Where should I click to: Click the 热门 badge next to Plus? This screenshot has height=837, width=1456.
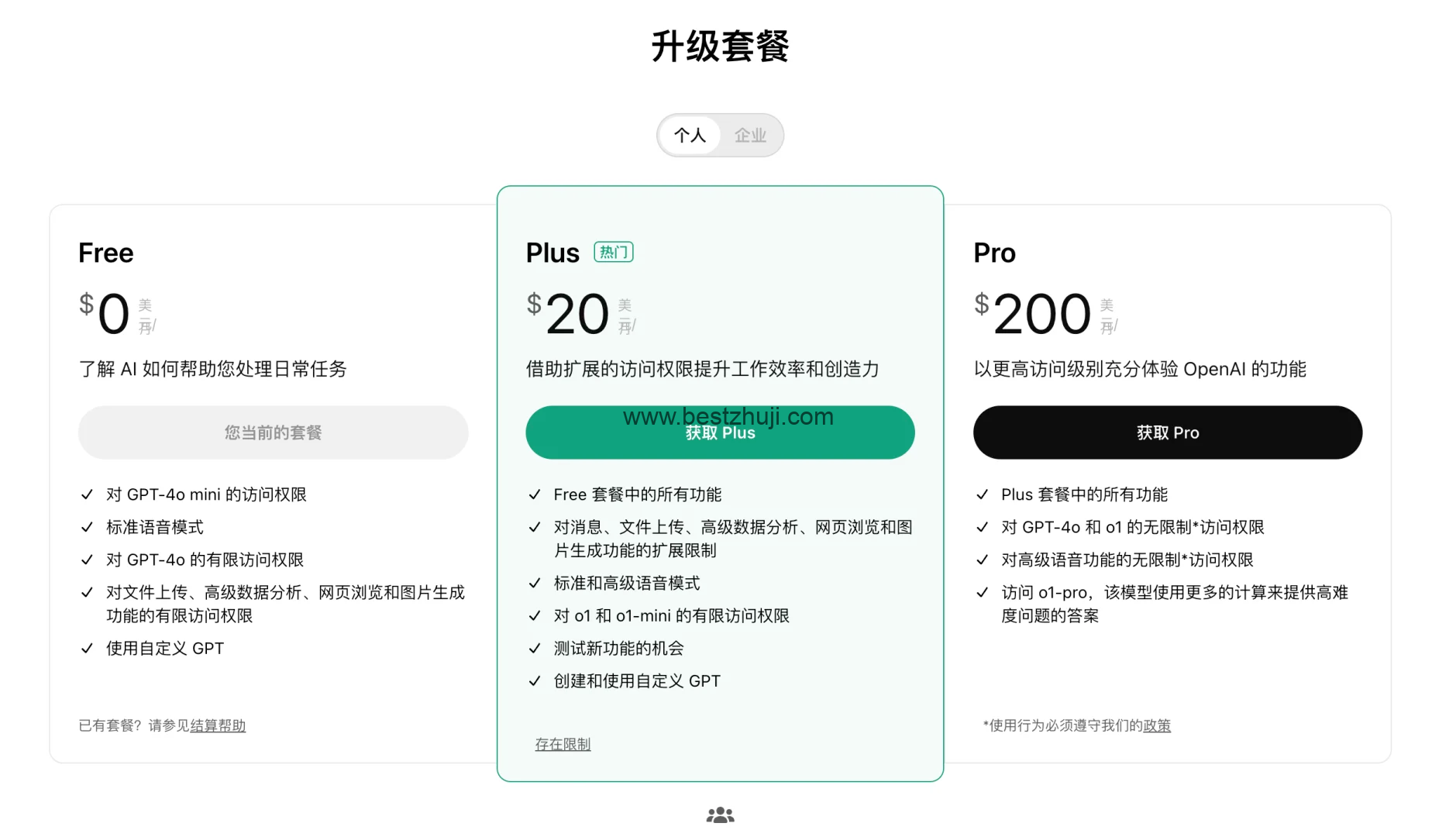click(613, 252)
